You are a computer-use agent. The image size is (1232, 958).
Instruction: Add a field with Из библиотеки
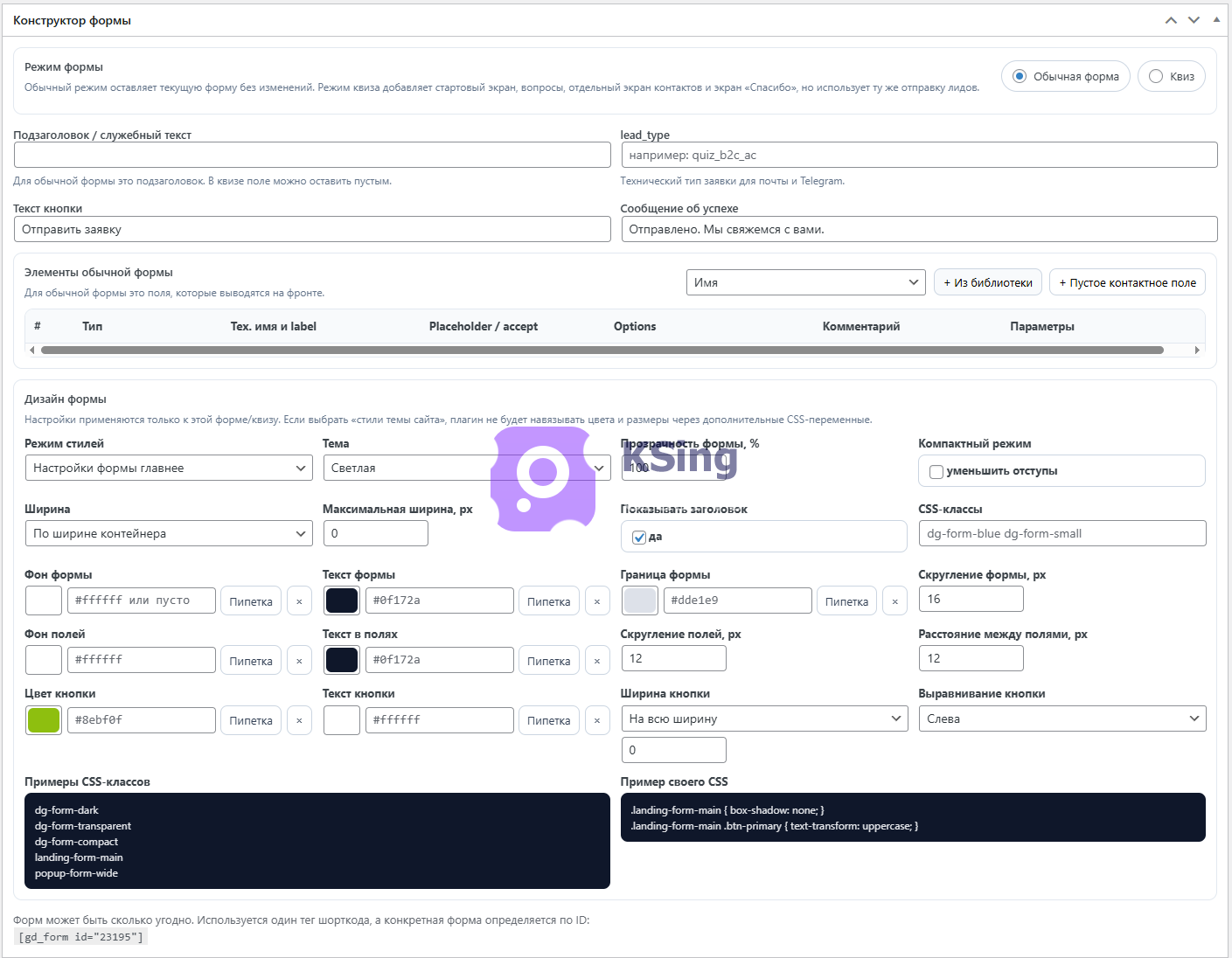point(988,282)
